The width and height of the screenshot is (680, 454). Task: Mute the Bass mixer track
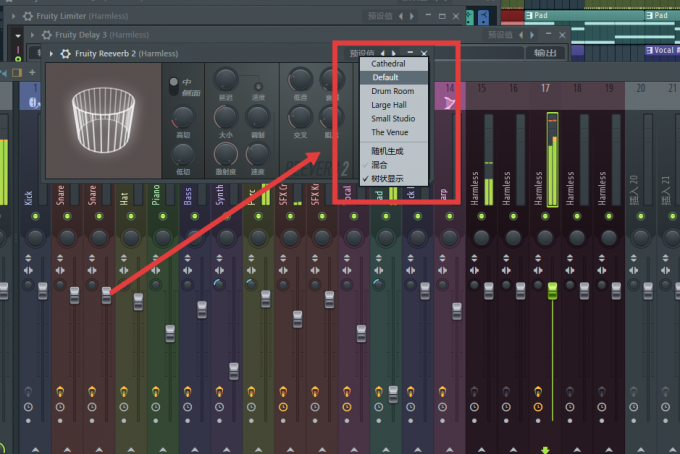click(195, 216)
